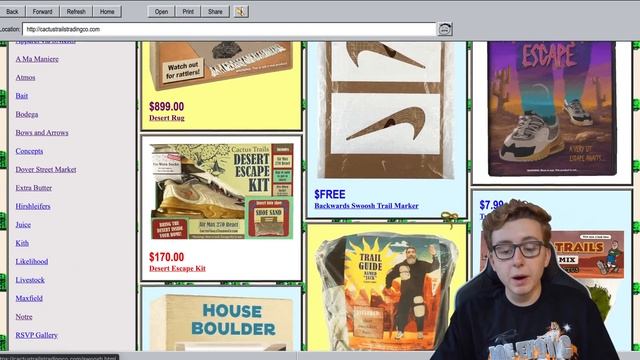The height and width of the screenshot is (360, 640).
Task: Click the backwards swoosh stencil image
Action: [386, 109]
